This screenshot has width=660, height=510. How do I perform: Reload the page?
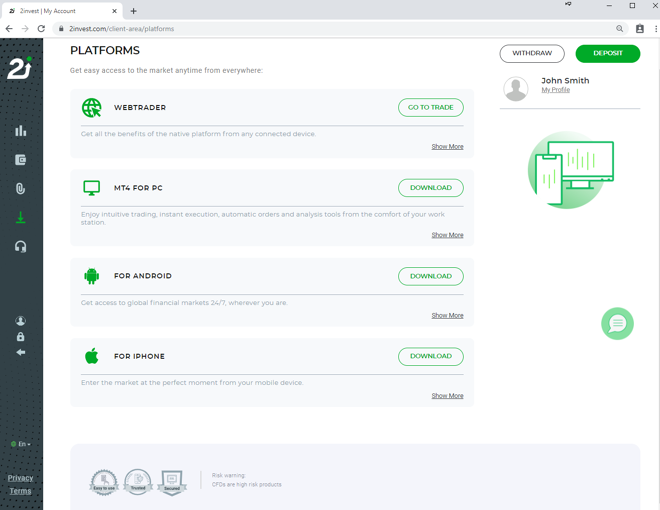click(x=41, y=29)
